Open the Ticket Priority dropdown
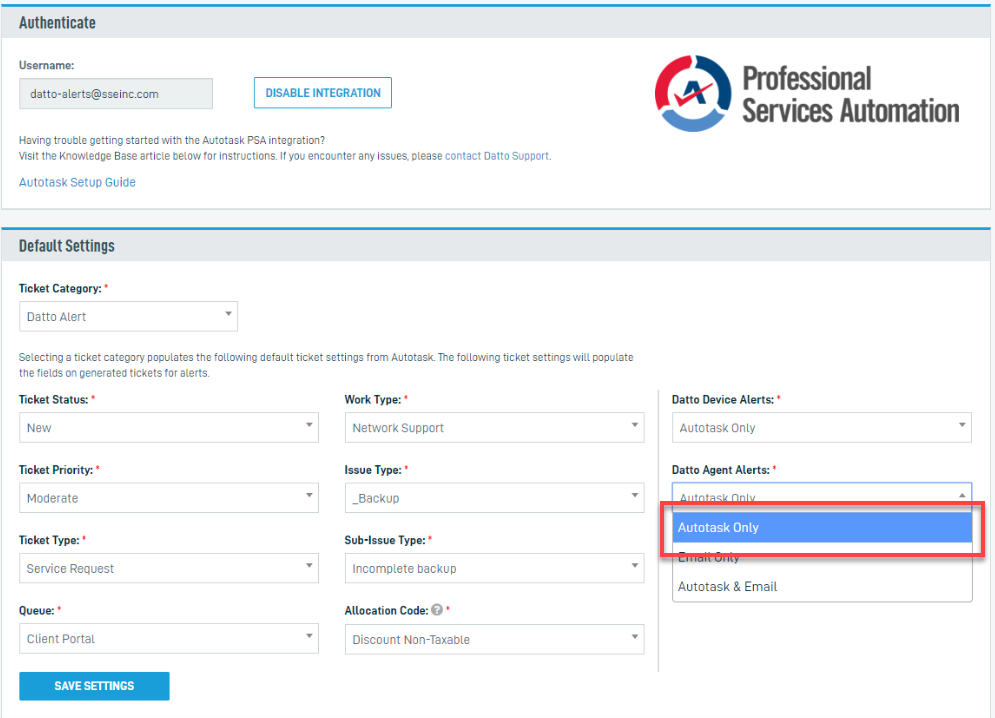 [x=169, y=498]
